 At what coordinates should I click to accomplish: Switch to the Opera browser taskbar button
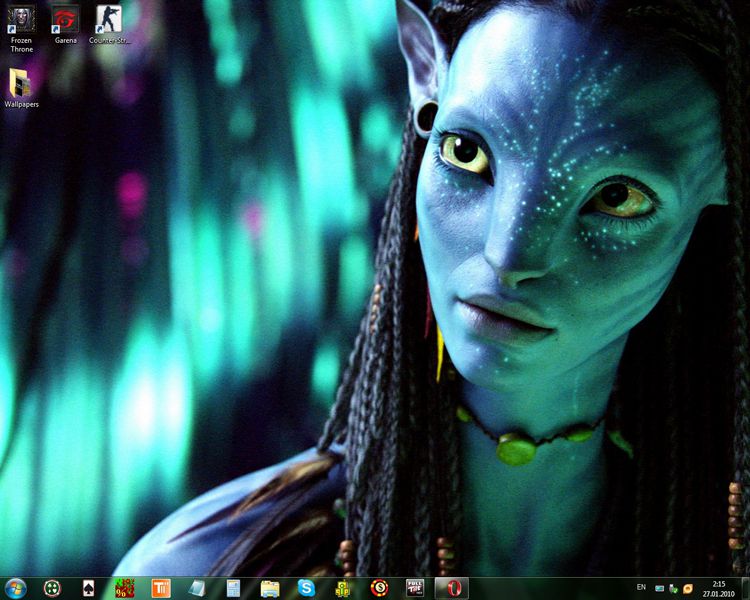point(452,589)
